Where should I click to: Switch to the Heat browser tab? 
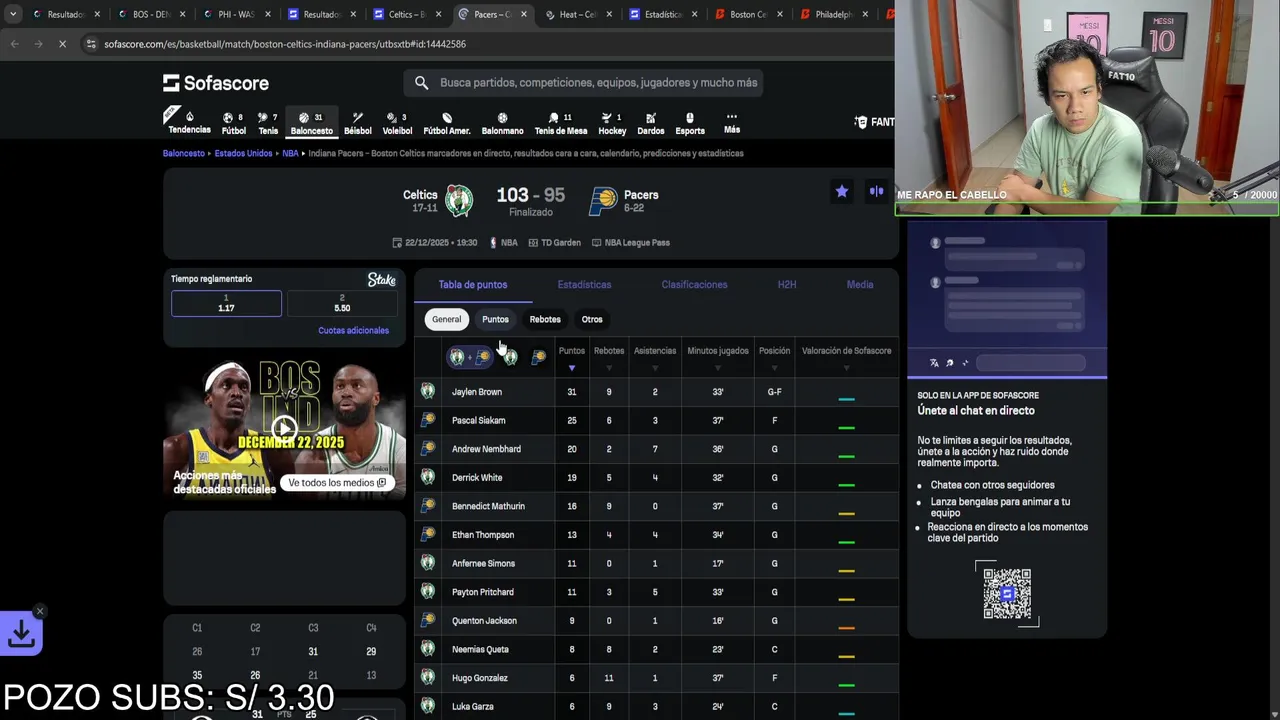(x=580, y=14)
